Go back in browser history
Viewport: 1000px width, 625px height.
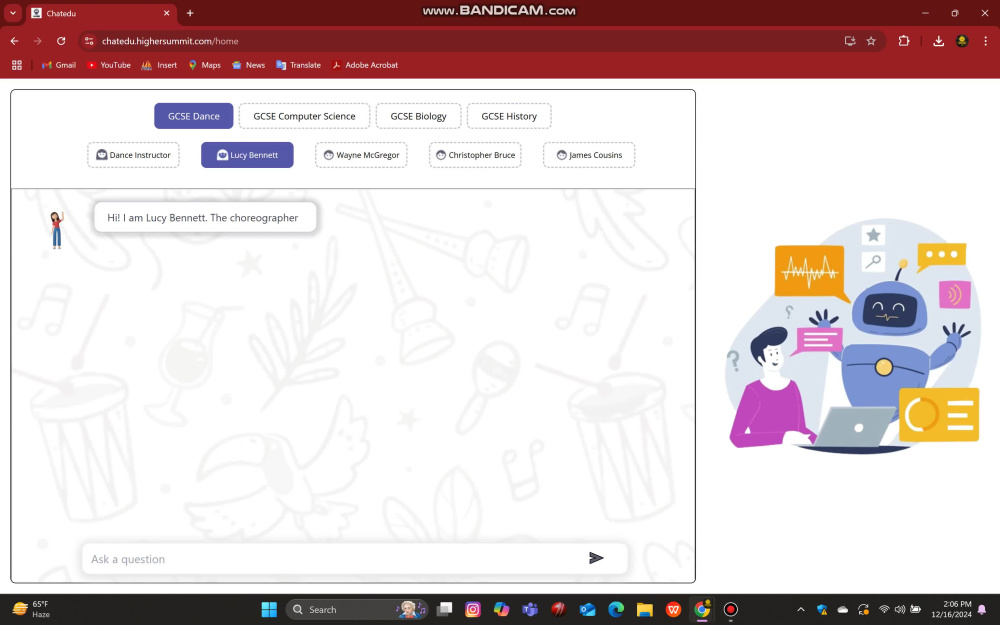[x=14, y=41]
